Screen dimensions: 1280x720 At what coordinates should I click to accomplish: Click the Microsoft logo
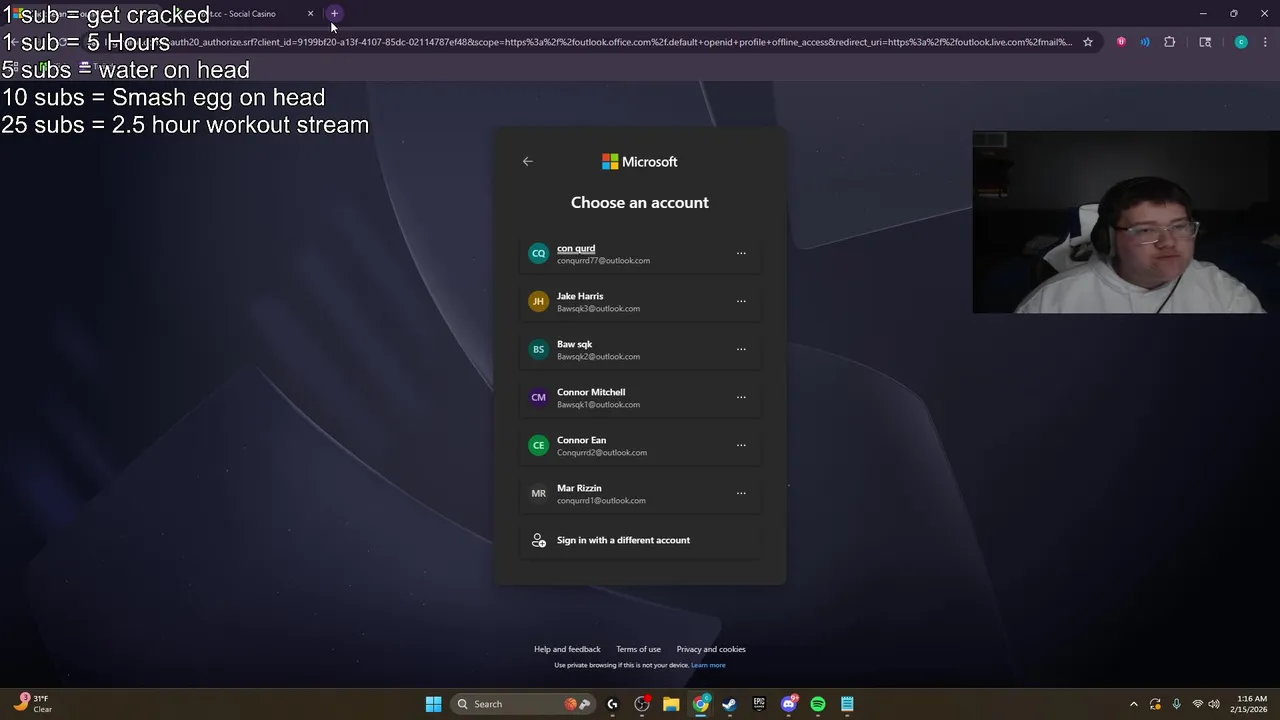[x=639, y=161]
